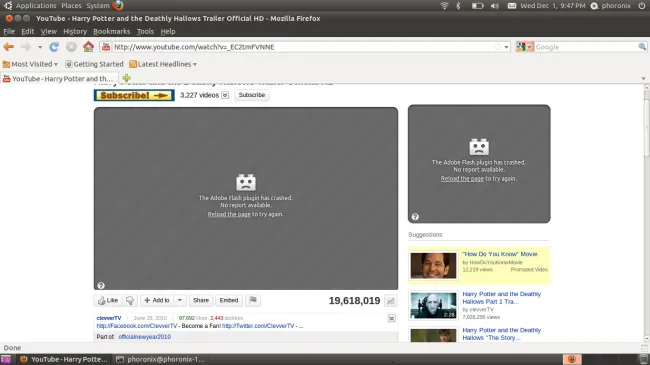Screen dimensions: 650x365
Task: Open the Bookmarks menu
Action: click(x=112, y=31)
